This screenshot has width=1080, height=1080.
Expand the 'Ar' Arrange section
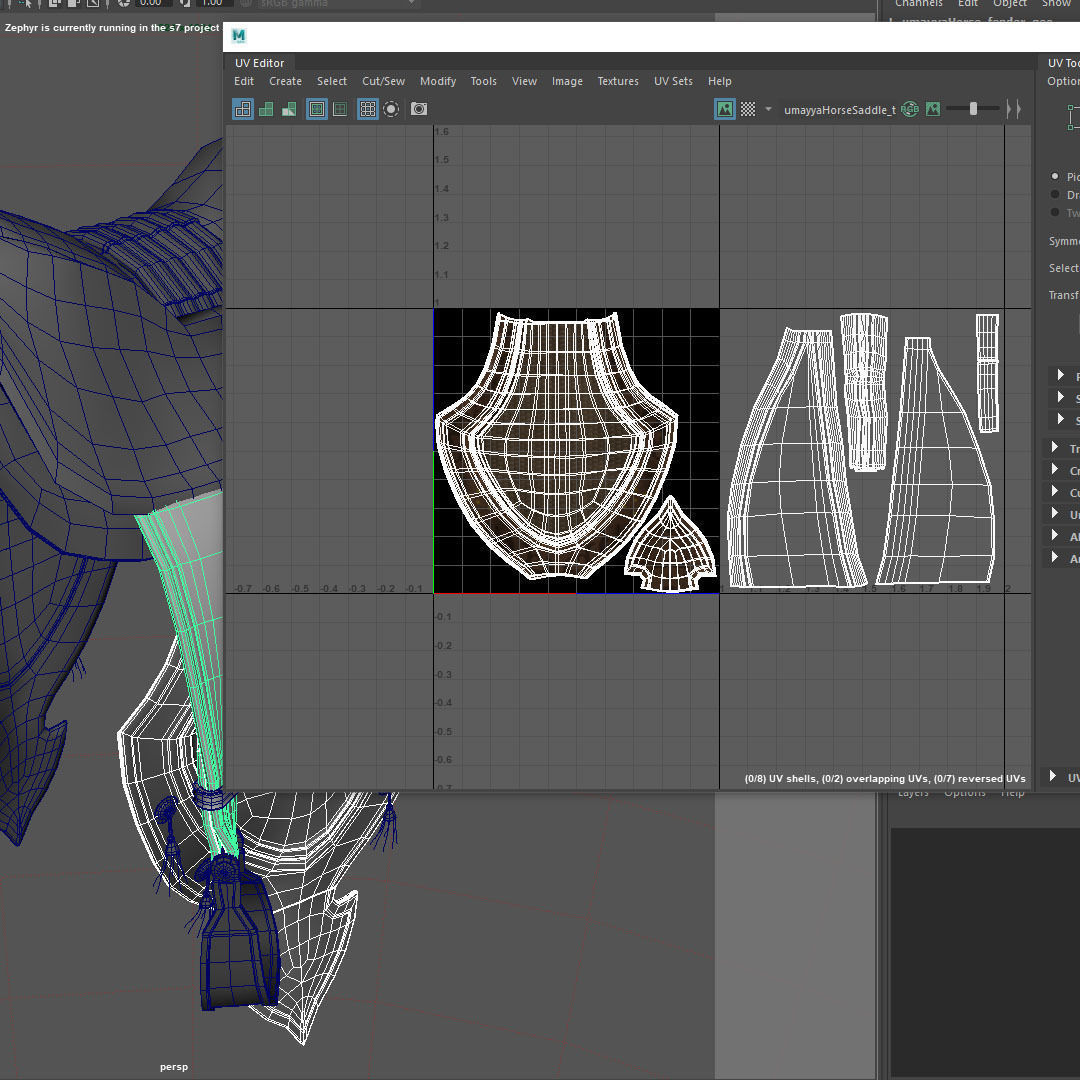coord(1055,558)
